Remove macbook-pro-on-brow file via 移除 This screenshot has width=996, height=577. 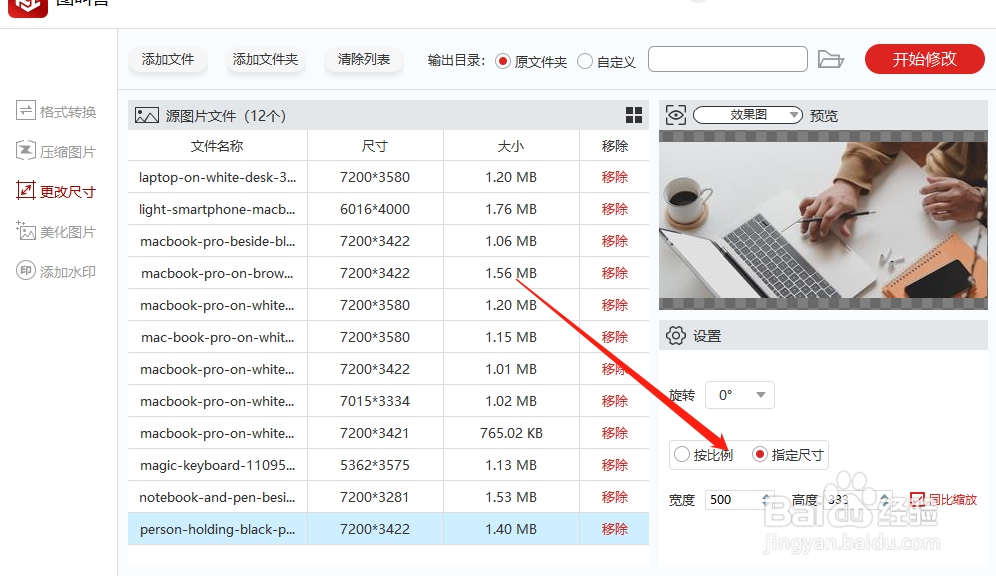pyautogui.click(x=613, y=273)
